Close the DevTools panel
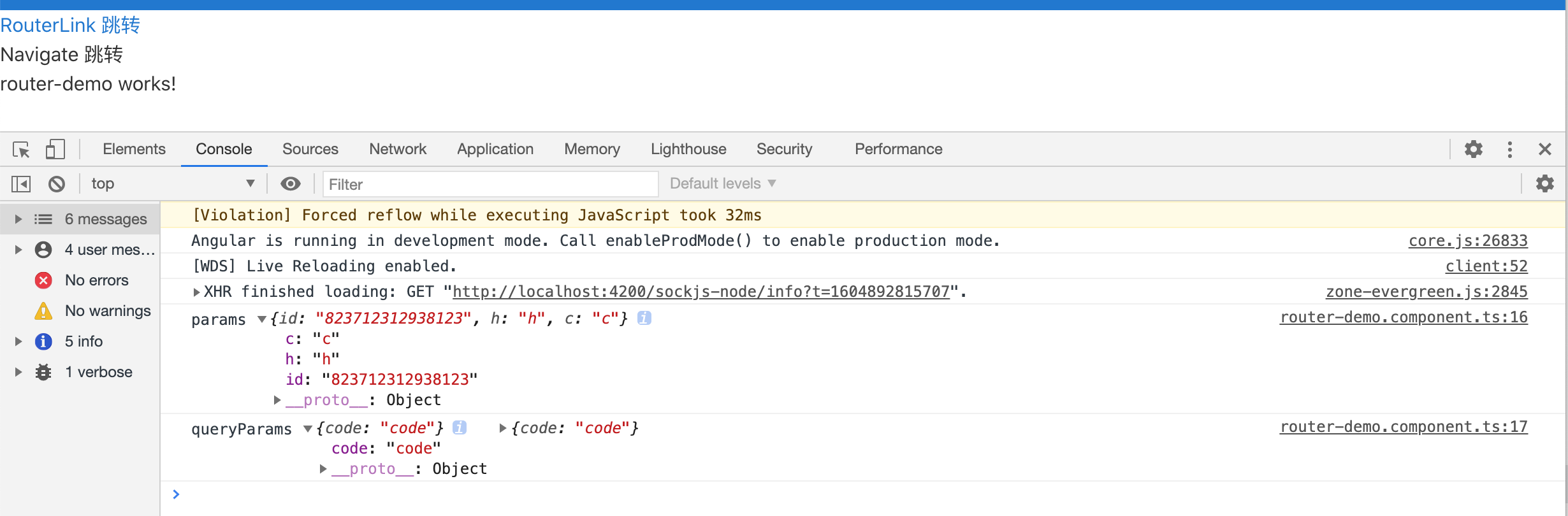The height and width of the screenshot is (516, 1568). point(1544,149)
